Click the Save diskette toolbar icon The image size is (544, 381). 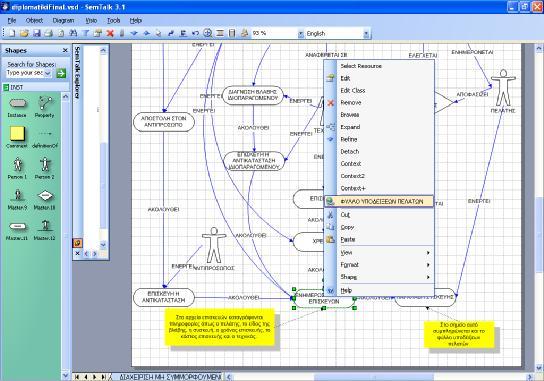(x=36, y=33)
